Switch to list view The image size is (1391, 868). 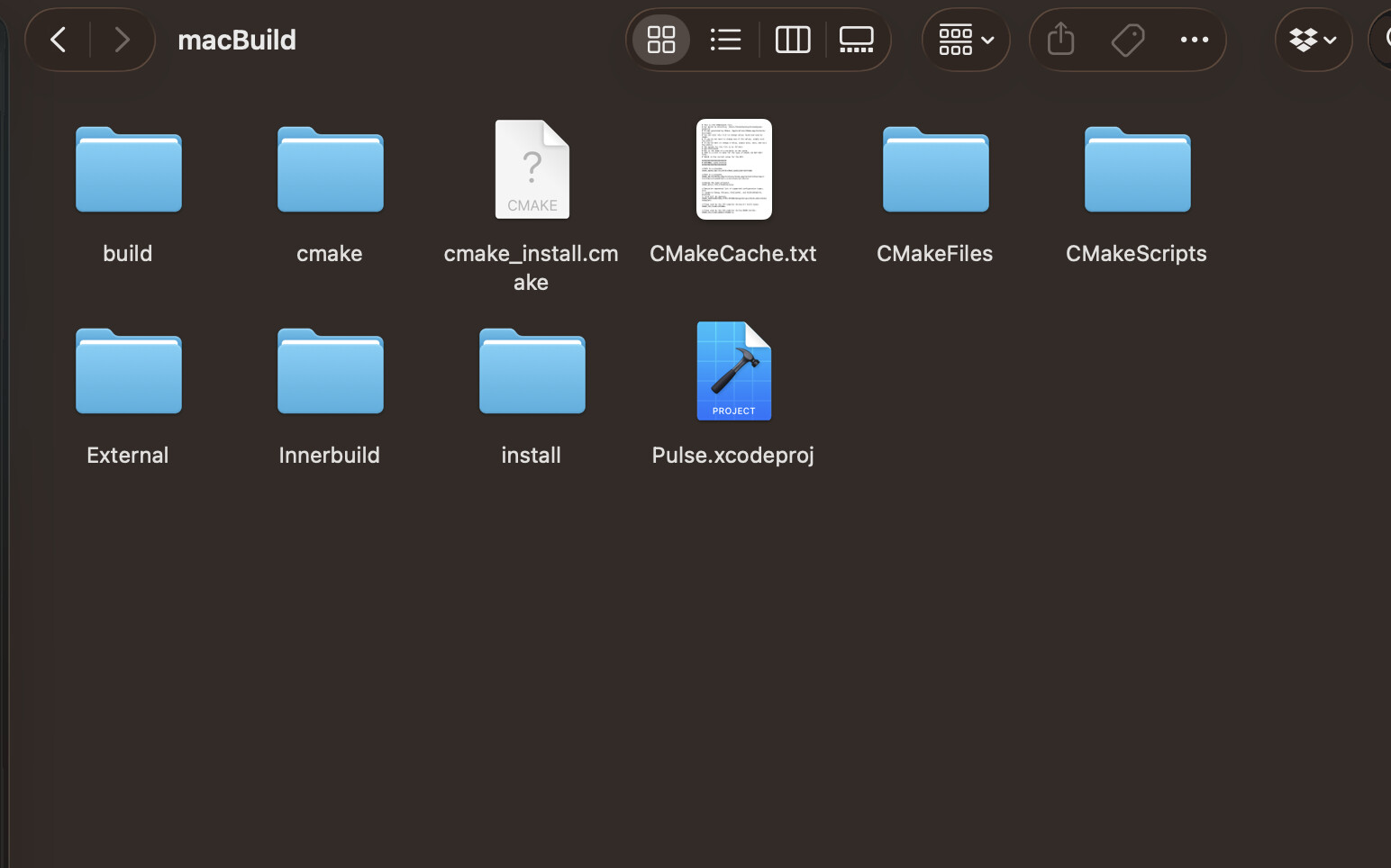(725, 40)
